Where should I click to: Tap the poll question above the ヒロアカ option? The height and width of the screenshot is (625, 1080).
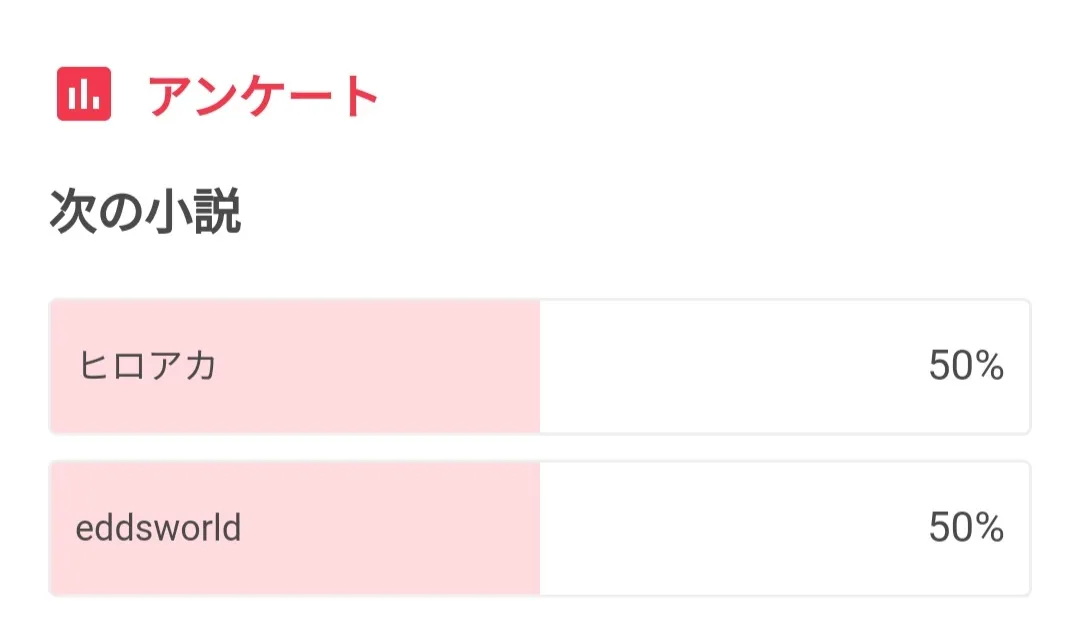point(146,214)
